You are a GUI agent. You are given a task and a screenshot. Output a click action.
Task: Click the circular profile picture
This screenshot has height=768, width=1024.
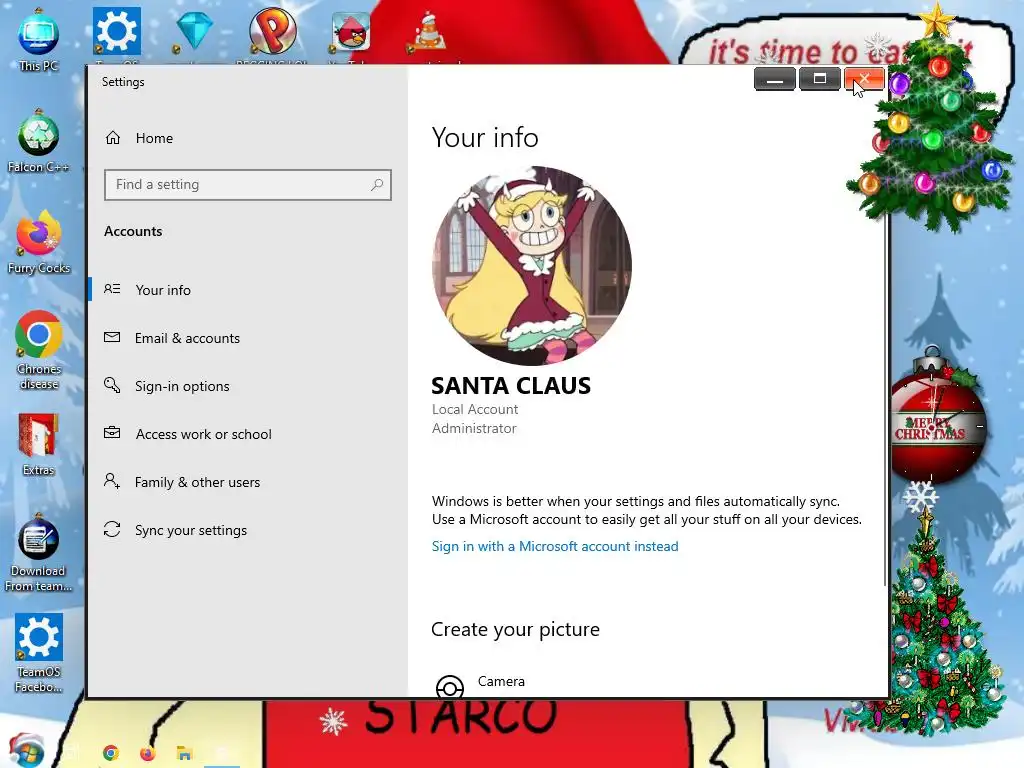[532, 265]
